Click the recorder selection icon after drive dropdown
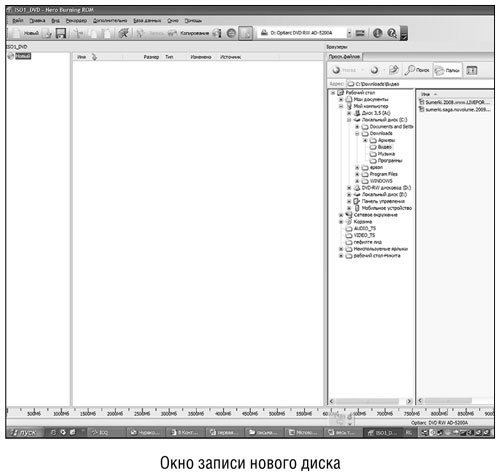Image resolution: width=500 pixels, height=475 pixels. [360, 33]
